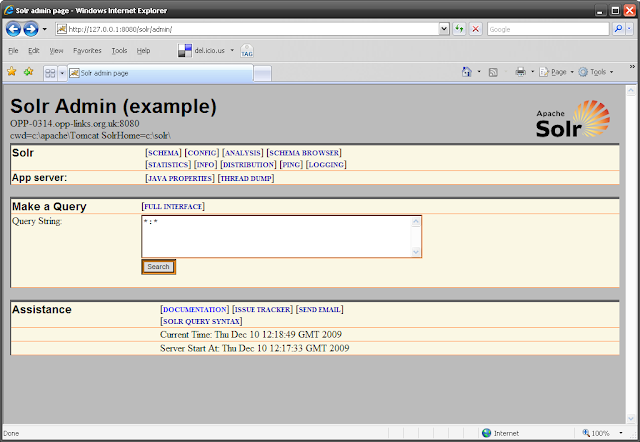Click the Google search box
This screenshot has width=640, height=442.
[x=548, y=29]
